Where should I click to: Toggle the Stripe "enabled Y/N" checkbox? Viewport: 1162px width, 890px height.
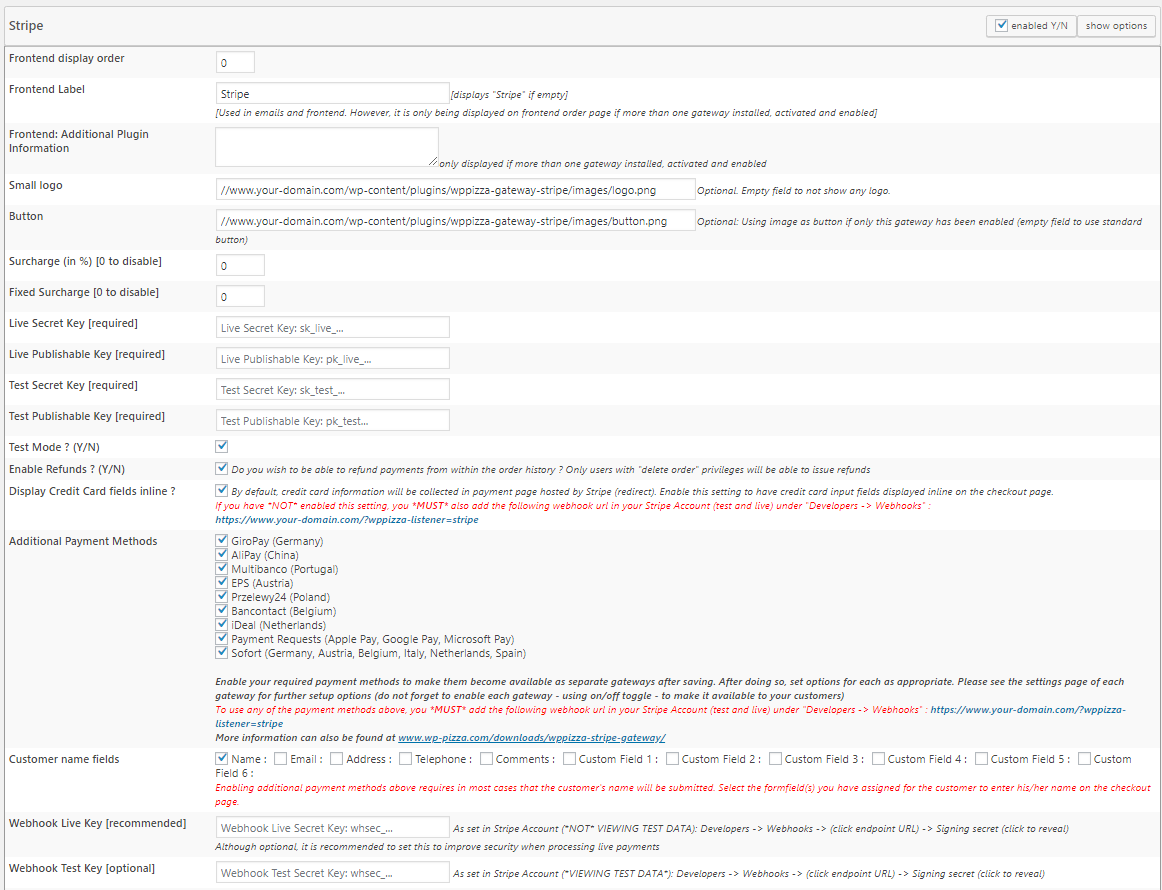click(1001, 25)
